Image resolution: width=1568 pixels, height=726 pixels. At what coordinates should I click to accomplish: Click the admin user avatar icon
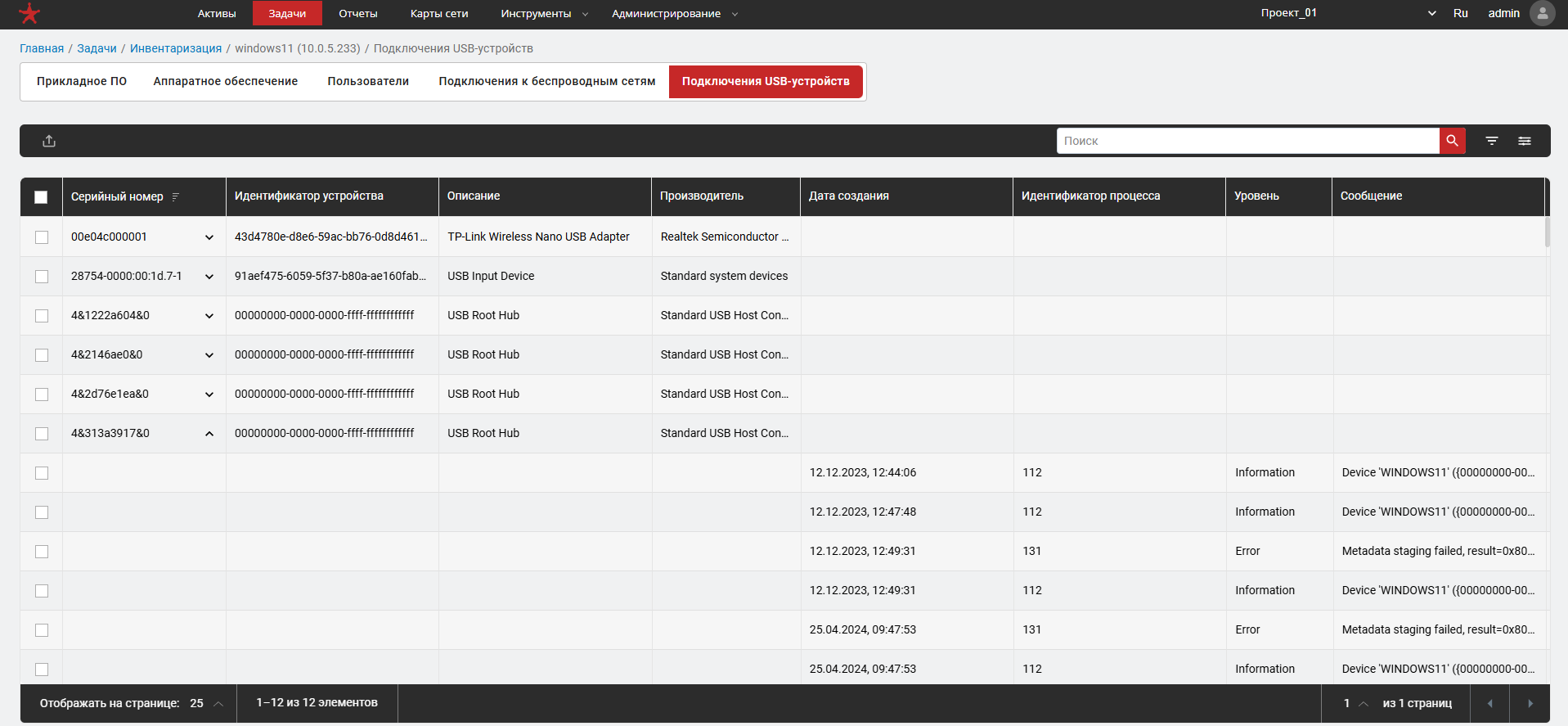pyautogui.click(x=1542, y=13)
